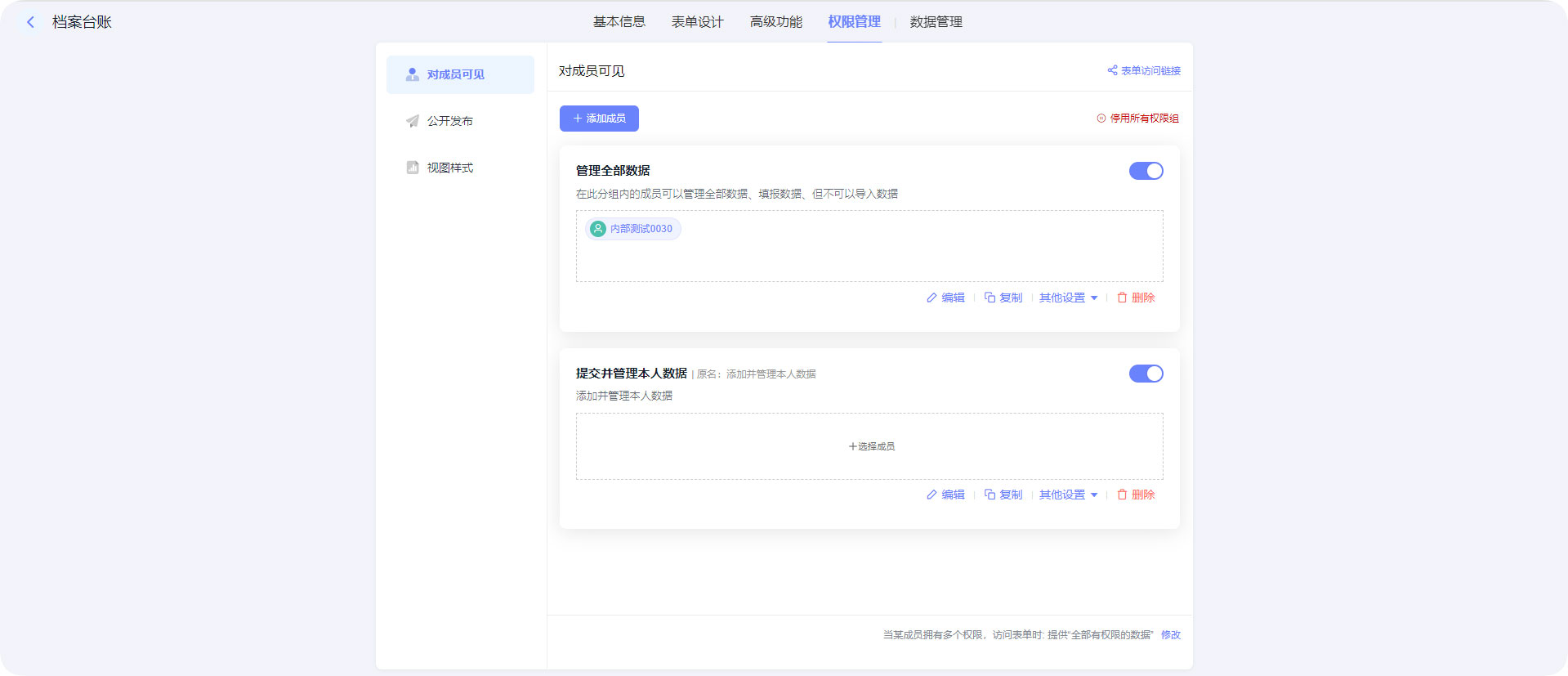Open 其他设置 dropdown in 提交并管理本人数据 group
The height and width of the screenshot is (676, 1568).
click(x=1068, y=495)
